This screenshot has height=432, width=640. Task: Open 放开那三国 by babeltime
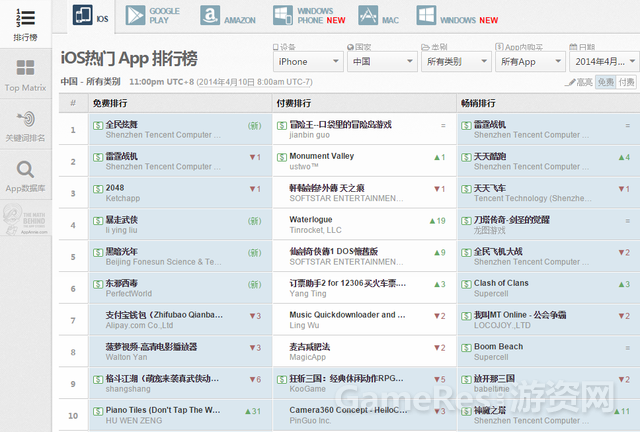click(x=494, y=379)
